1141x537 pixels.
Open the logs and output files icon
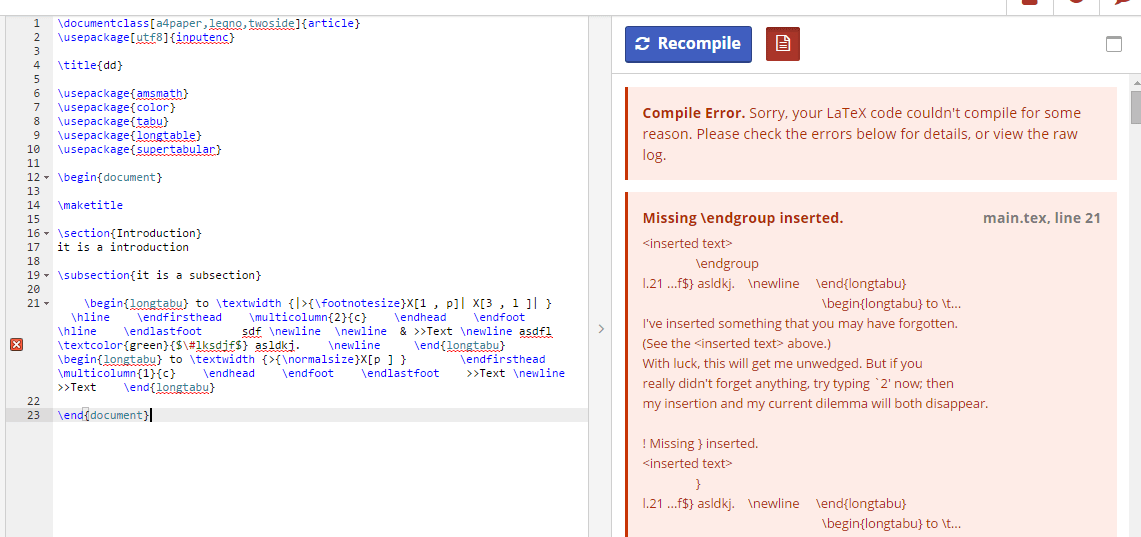pos(782,44)
